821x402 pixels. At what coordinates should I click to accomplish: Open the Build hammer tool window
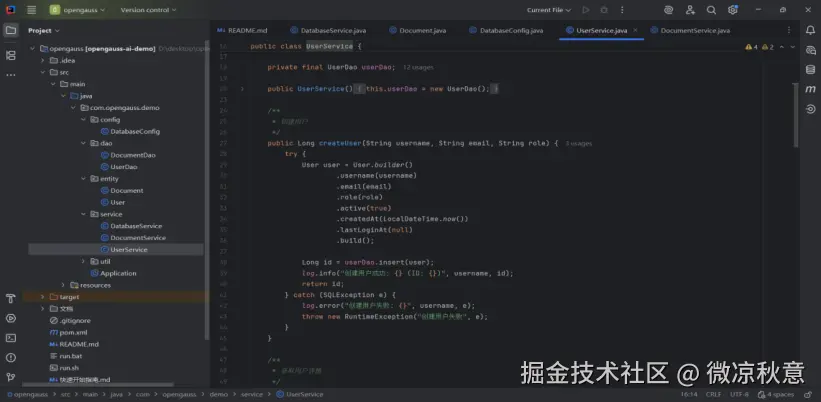[x=10, y=299]
